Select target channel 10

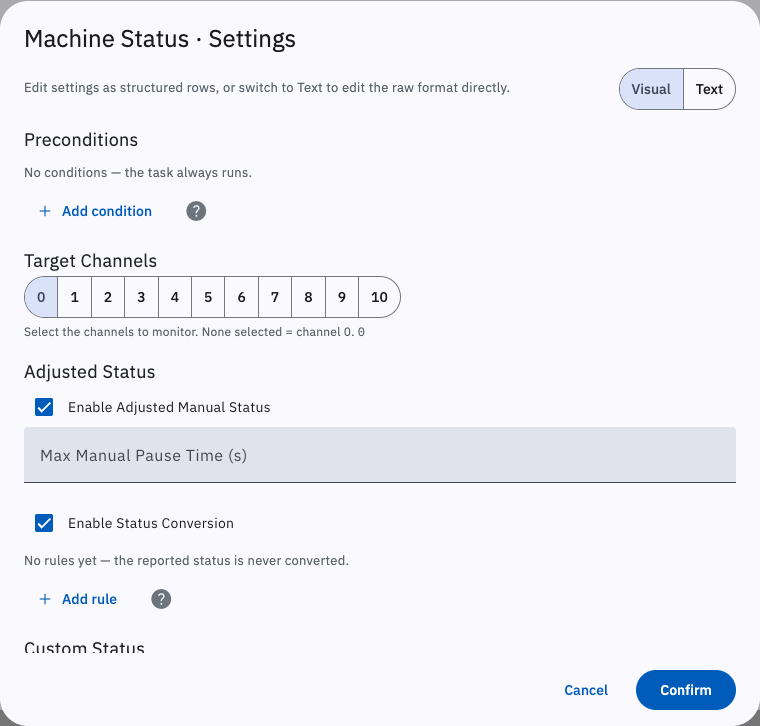coord(379,297)
